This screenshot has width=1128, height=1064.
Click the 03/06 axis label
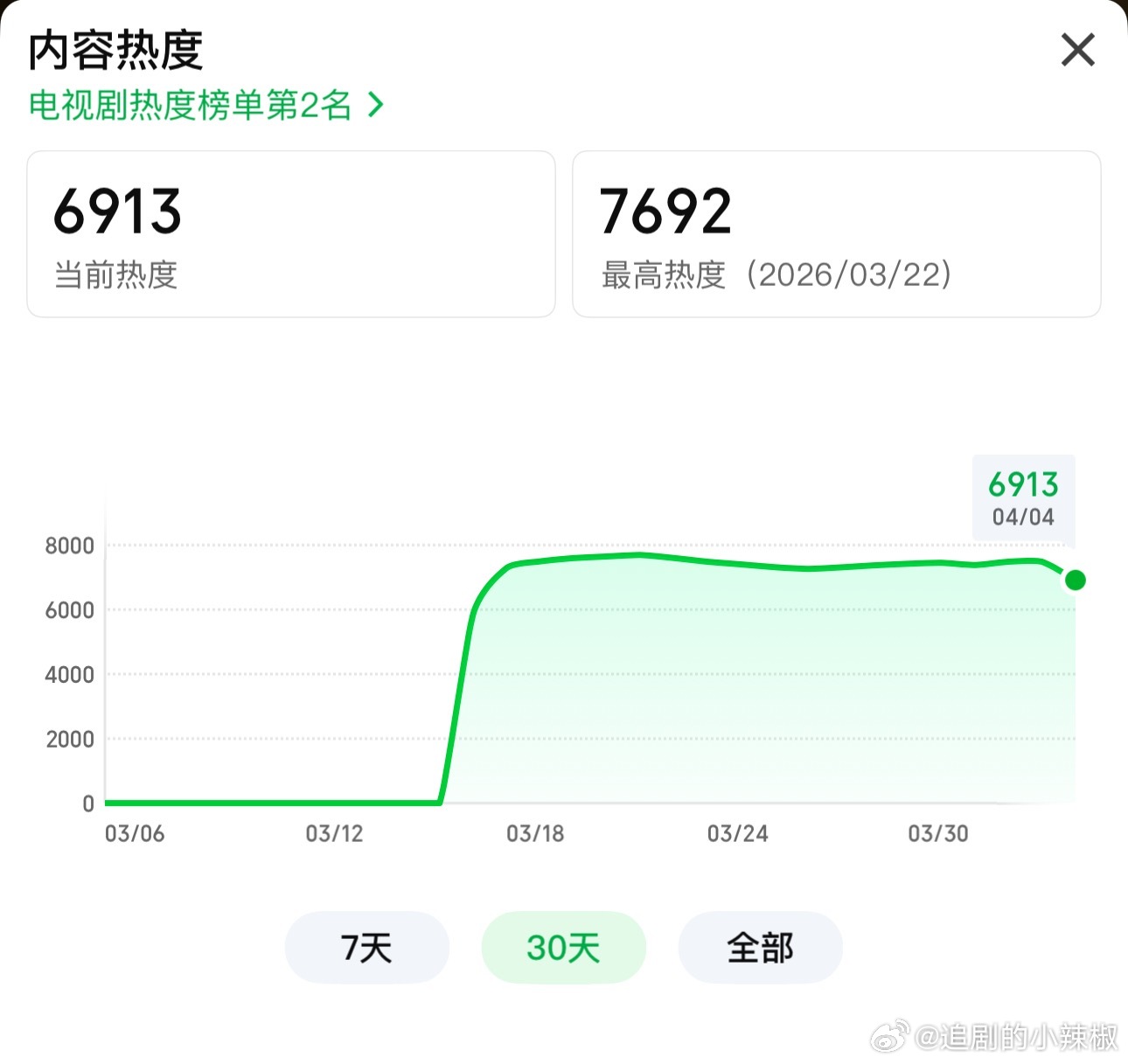tap(135, 834)
